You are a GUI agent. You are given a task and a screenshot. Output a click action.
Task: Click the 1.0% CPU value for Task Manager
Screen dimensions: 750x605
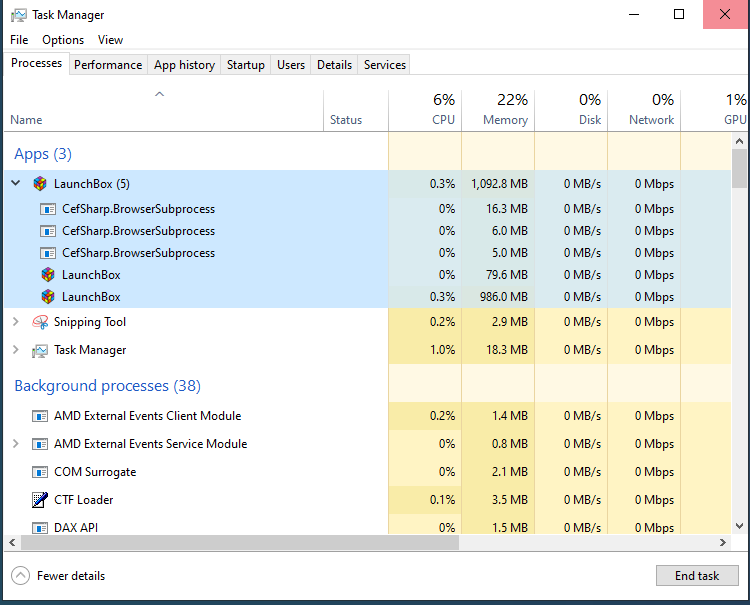pos(442,350)
